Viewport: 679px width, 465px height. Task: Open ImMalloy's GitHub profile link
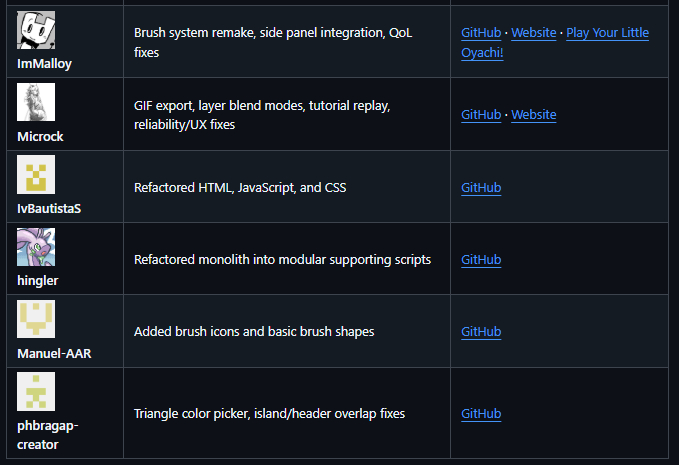pos(481,33)
